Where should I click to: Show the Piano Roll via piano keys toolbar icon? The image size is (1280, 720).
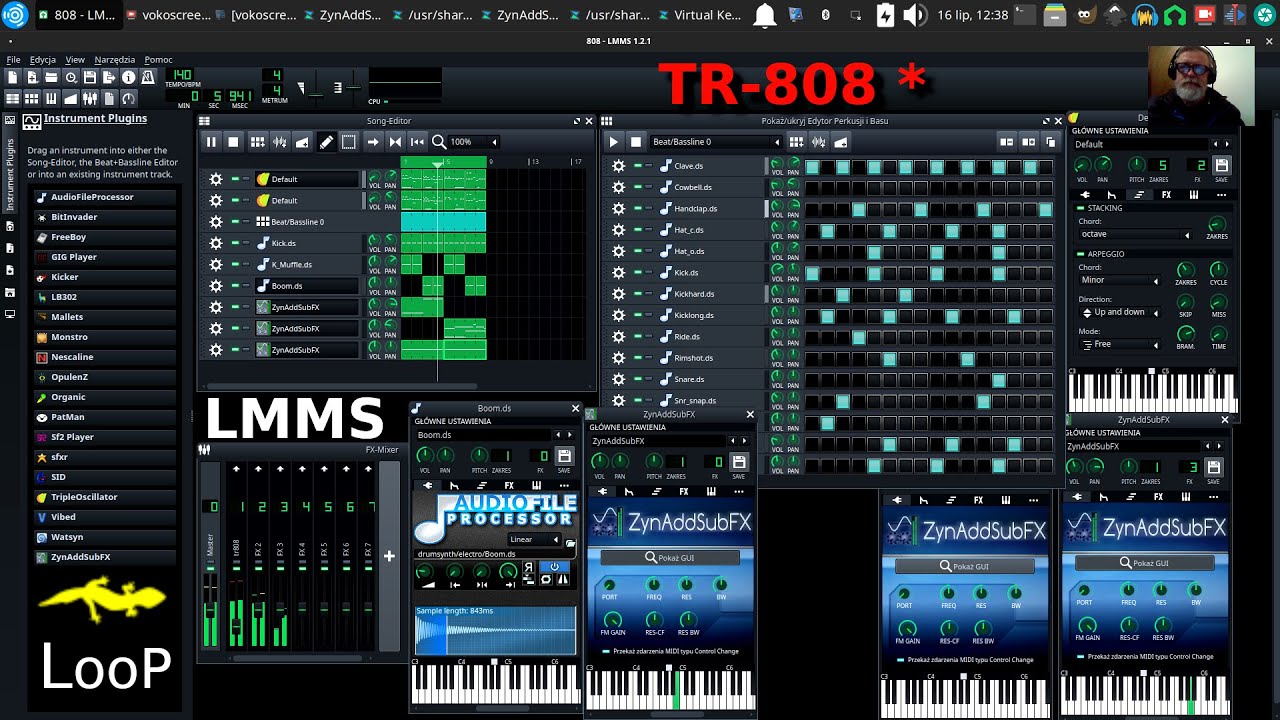coord(51,98)
